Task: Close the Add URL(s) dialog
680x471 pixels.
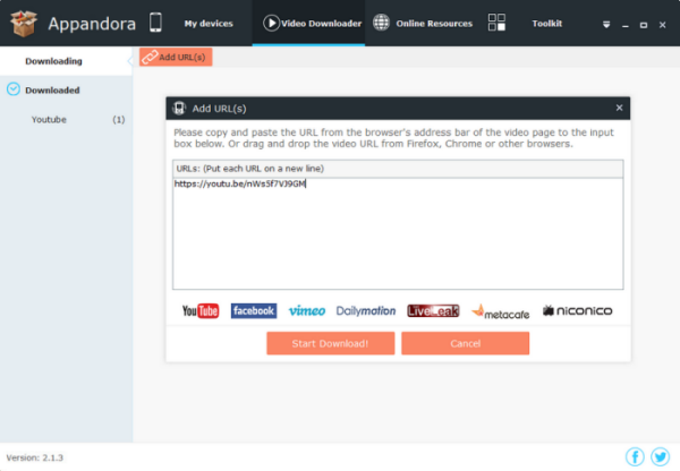Action: pos(619,108)
